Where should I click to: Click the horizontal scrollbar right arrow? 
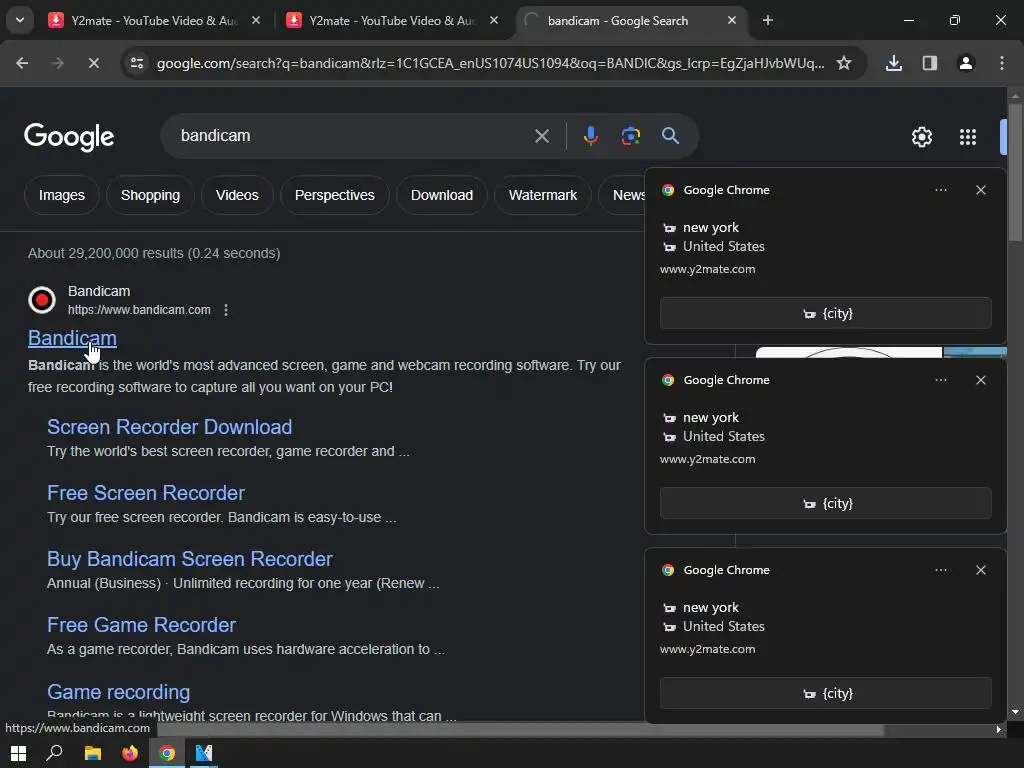pyautogui.click(x=999, y=729)
